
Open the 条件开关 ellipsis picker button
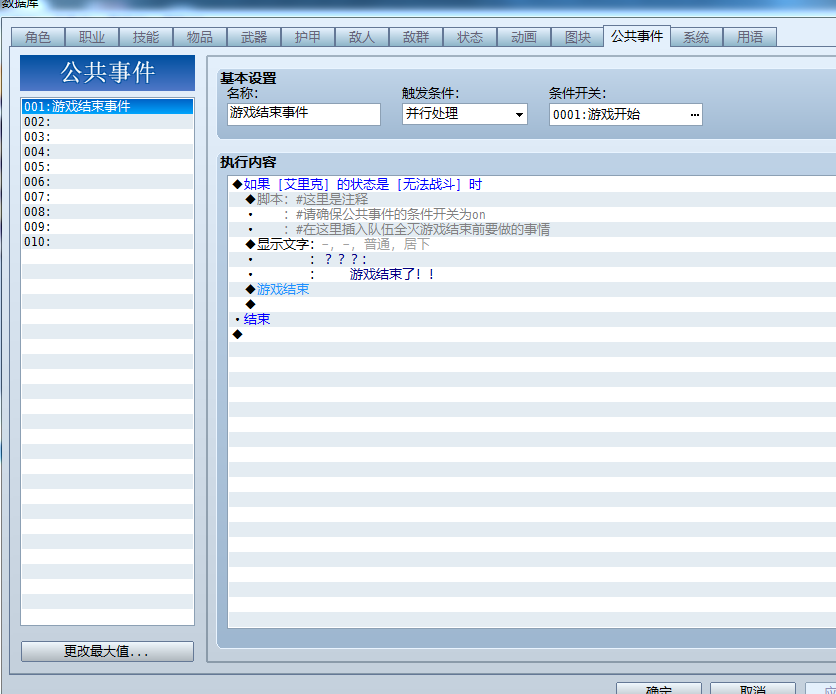click(x=694, y=115)
